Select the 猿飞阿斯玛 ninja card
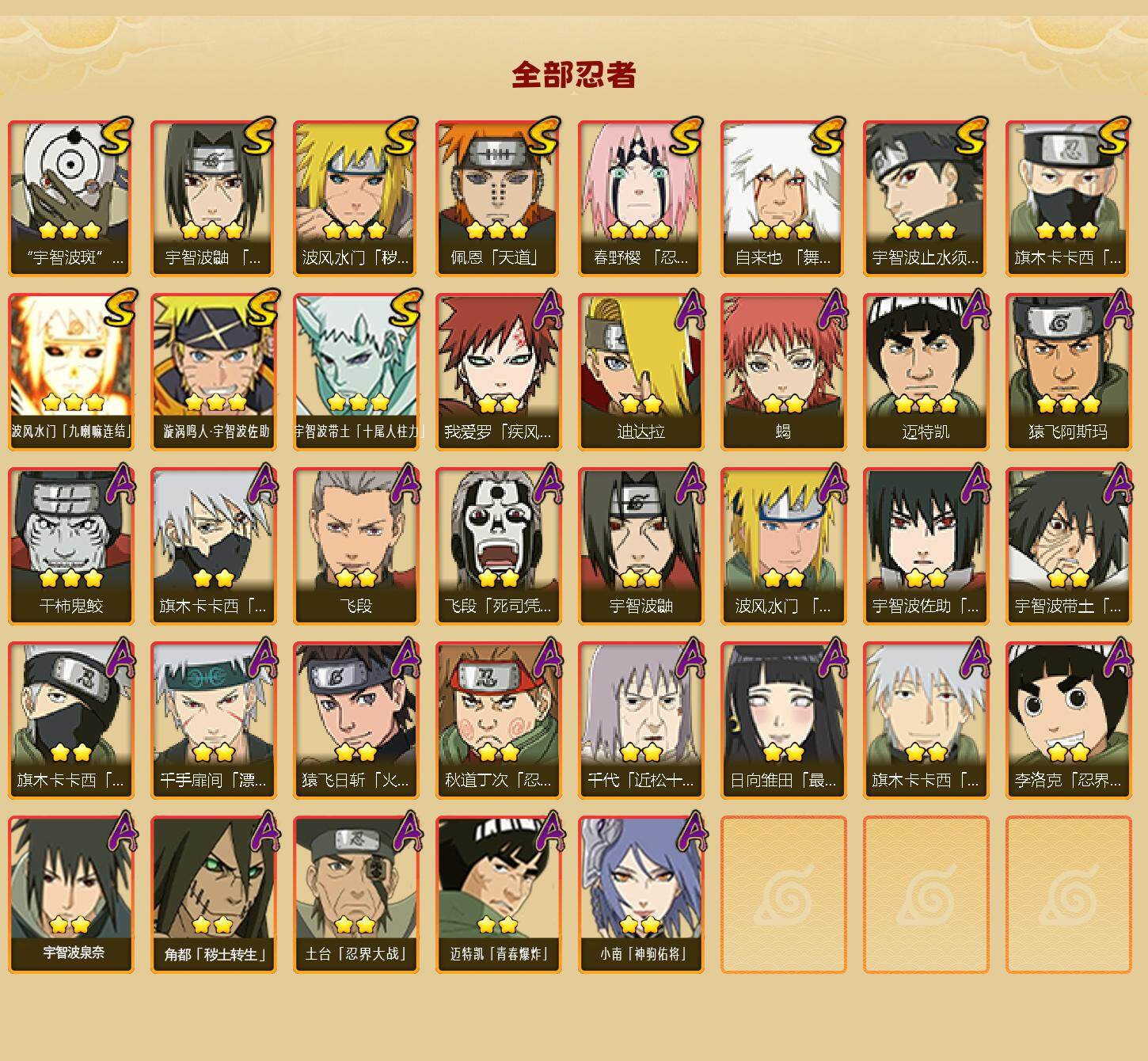This screenshot has height=1061, width=1148. coord(1068,372)
